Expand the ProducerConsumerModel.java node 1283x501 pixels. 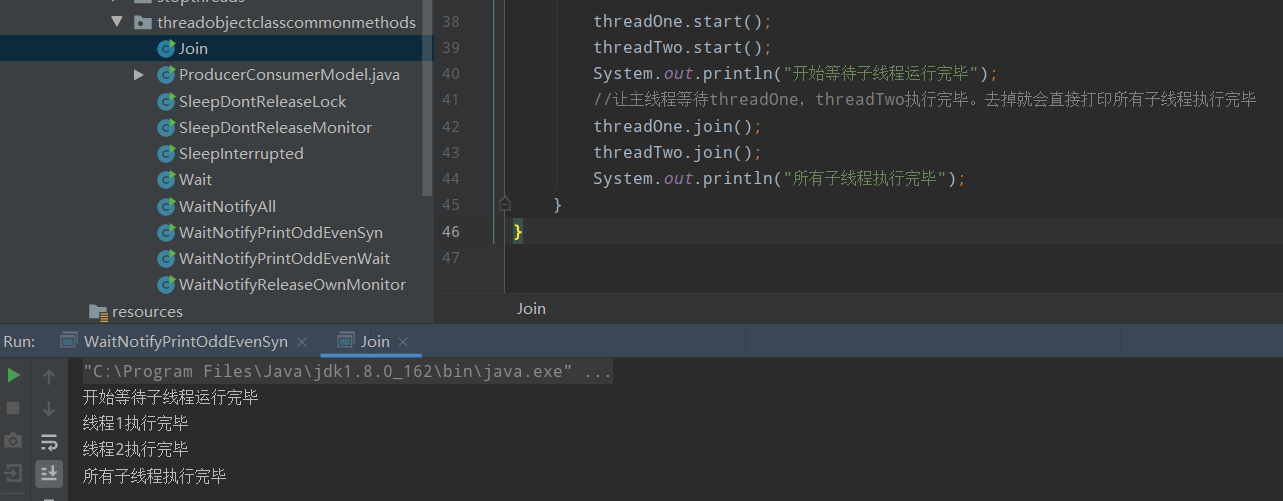click(139, 74)
